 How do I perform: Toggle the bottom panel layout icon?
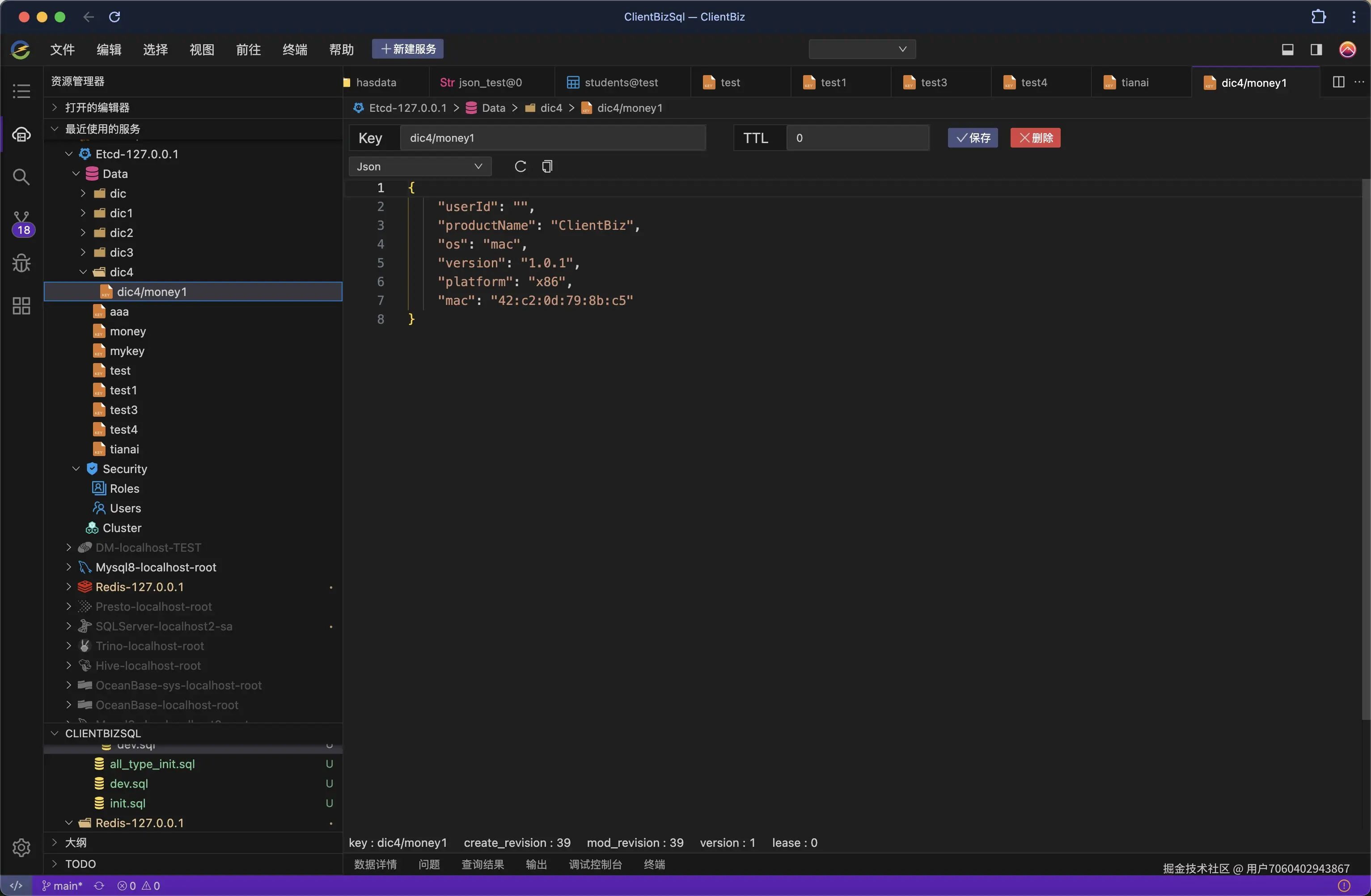coord(1288,50)
